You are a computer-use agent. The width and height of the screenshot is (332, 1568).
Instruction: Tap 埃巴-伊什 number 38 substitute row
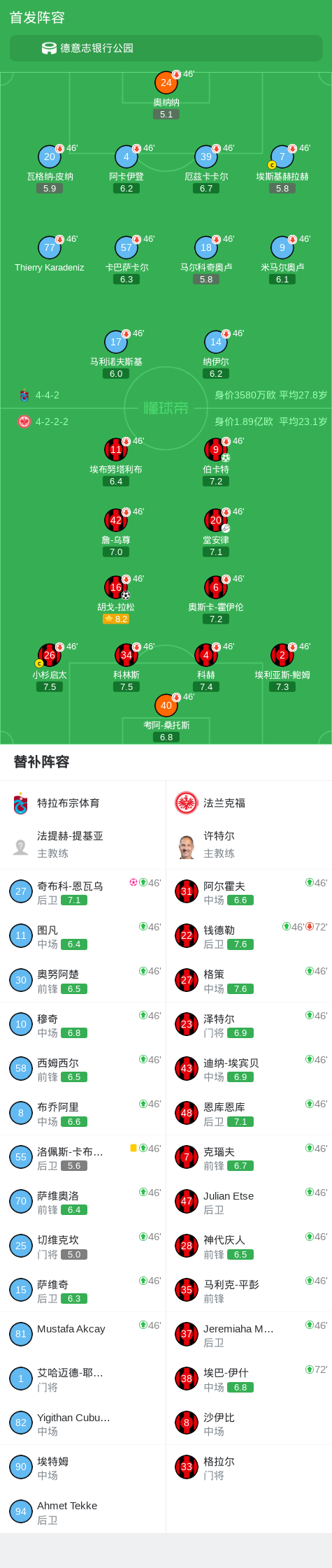click(250, 1378)
